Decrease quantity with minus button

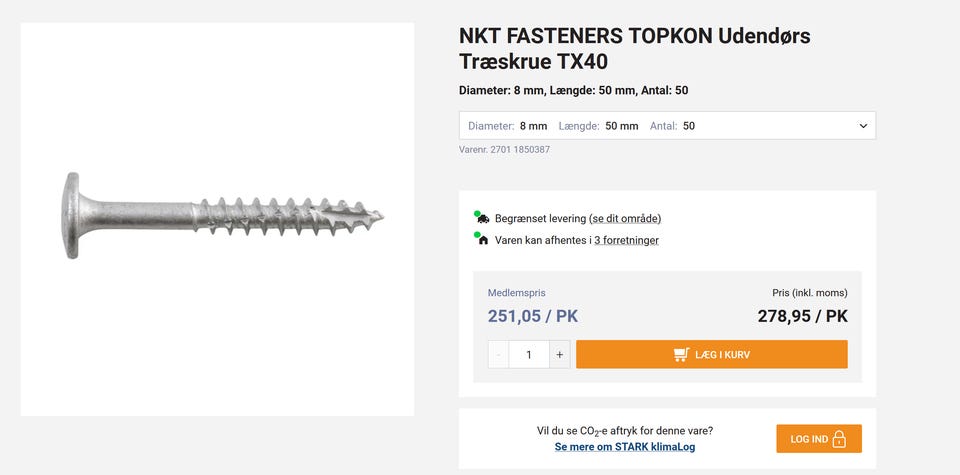(x=498, y=355)
